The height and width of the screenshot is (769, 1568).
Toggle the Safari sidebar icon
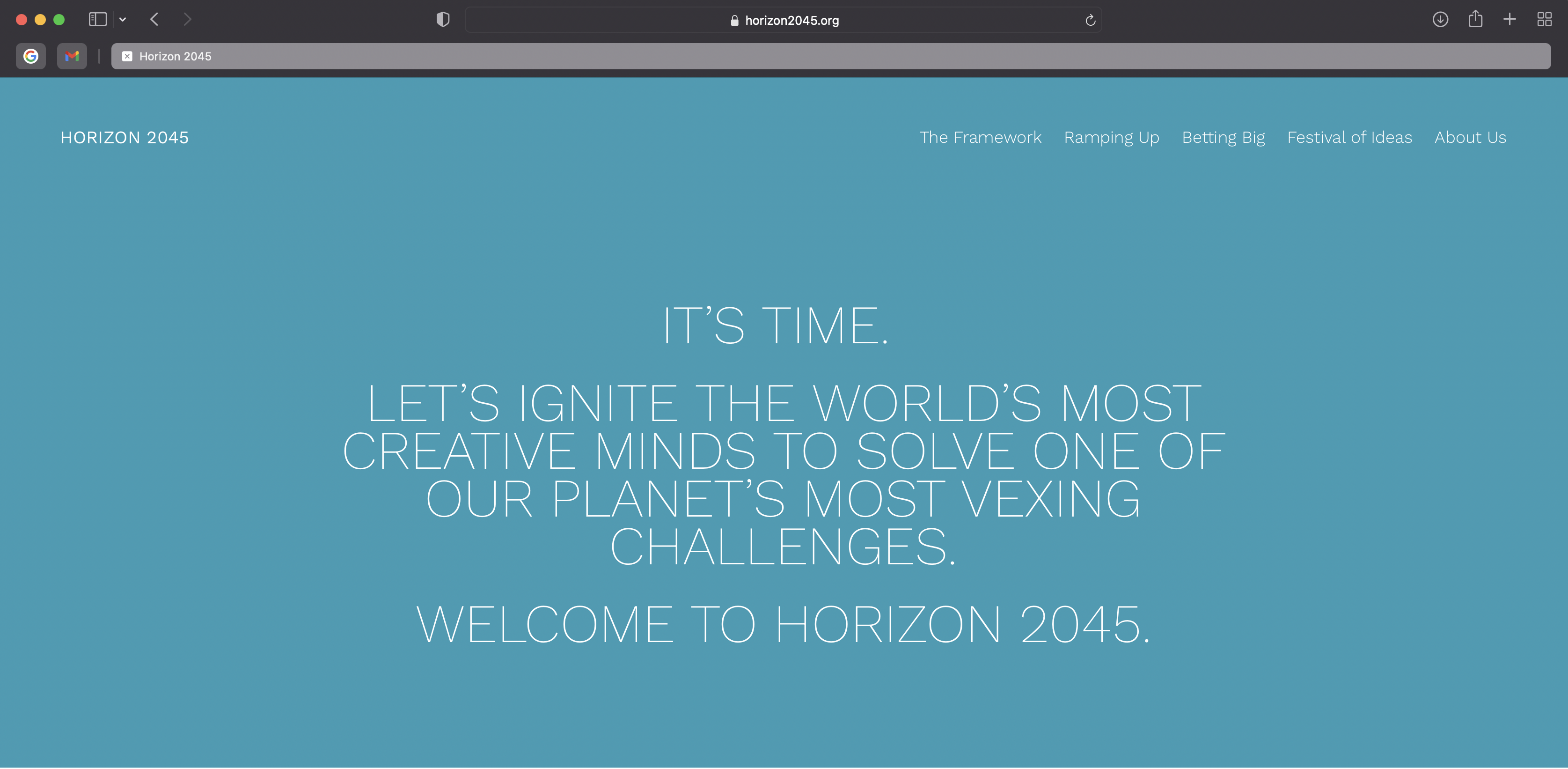click(x=97, y=20)
